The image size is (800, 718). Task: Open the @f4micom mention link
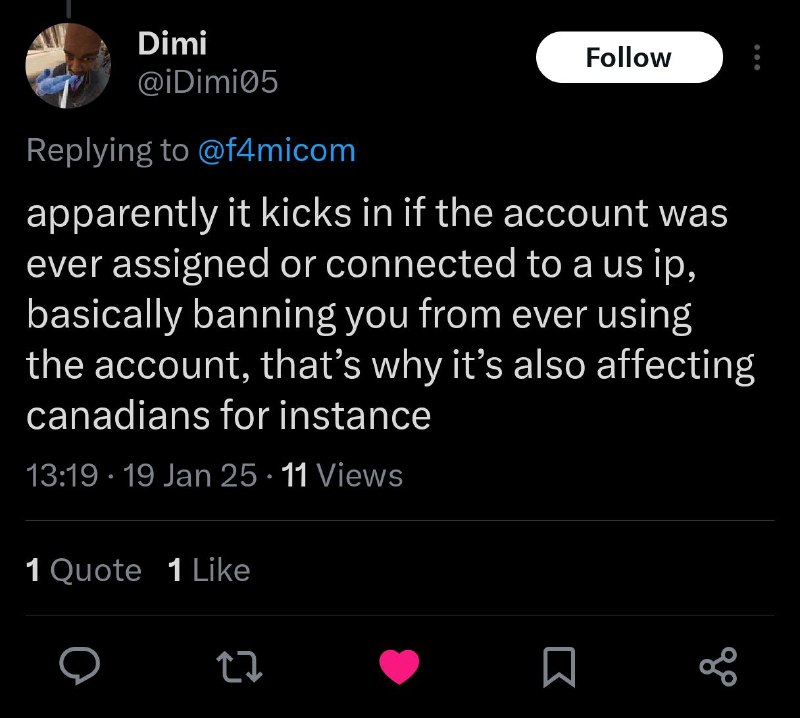(276, 150)
